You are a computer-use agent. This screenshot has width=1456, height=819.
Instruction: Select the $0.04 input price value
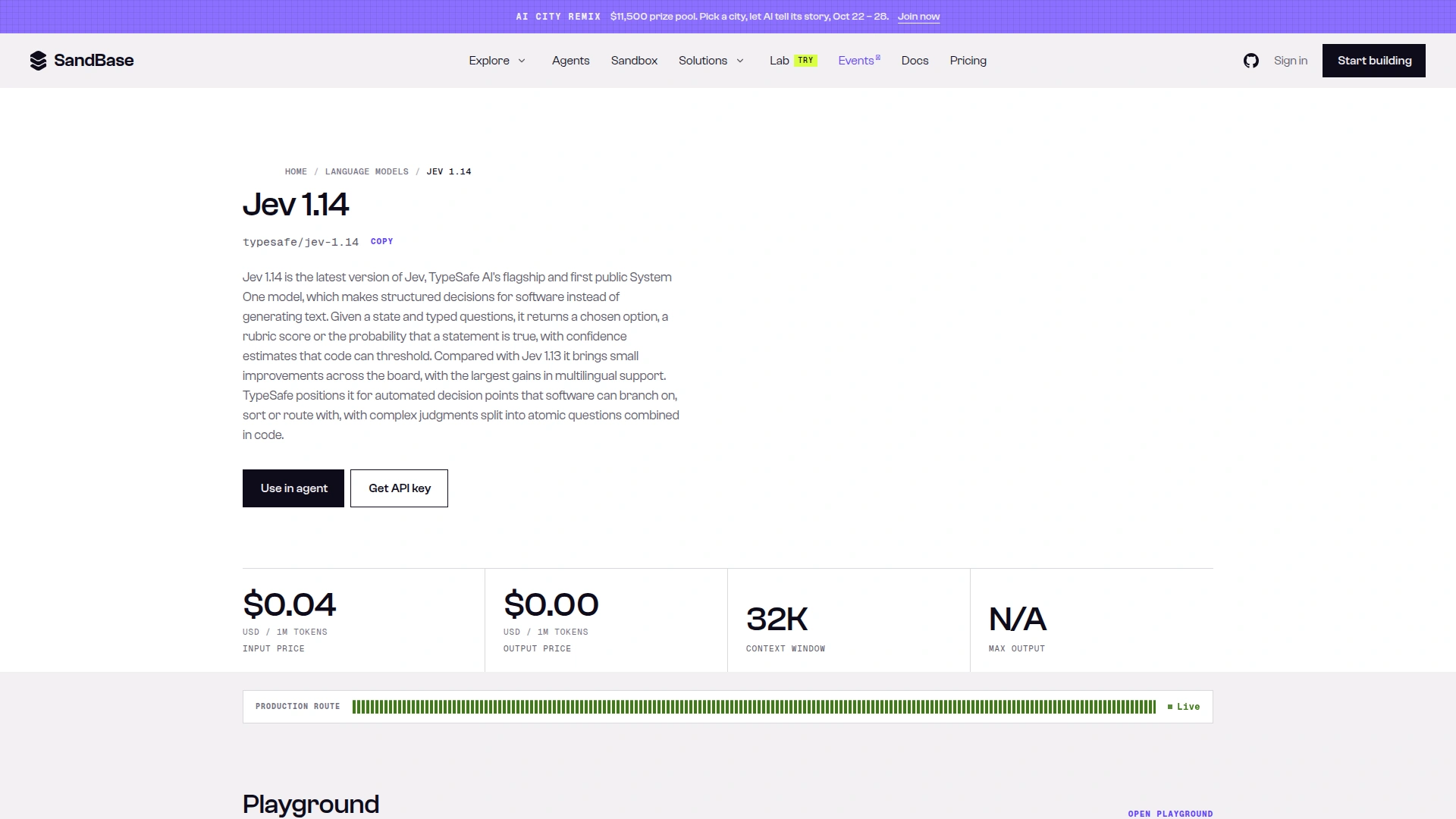click(289, 604)
